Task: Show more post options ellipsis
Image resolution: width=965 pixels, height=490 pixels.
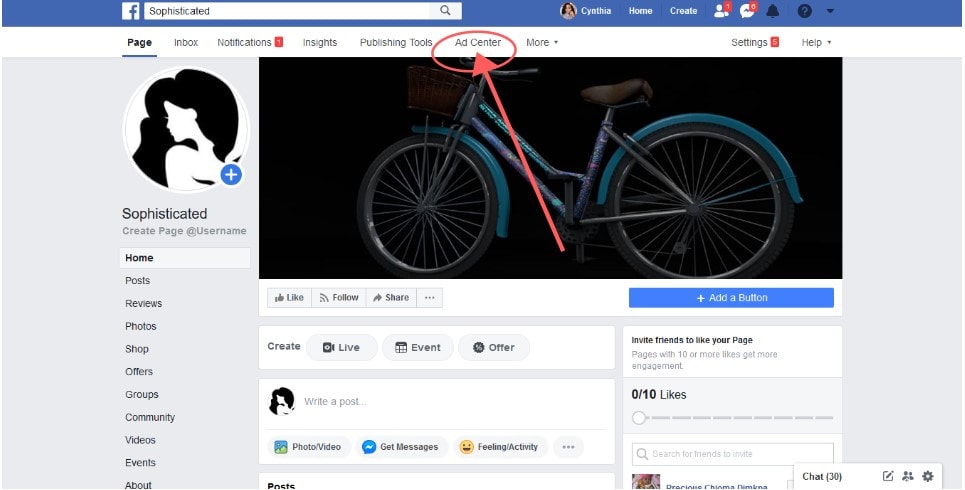Action: coord(568,447)
